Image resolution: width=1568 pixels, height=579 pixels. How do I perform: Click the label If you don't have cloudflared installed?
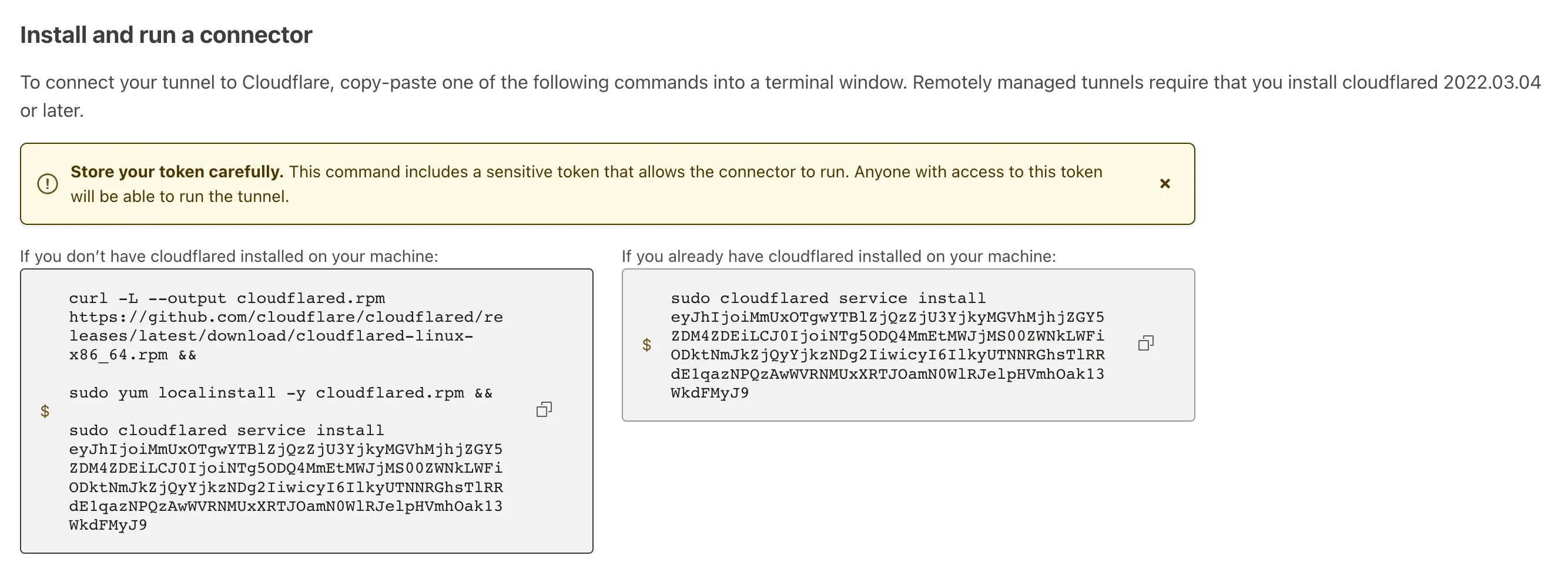[x=229, y=257]
